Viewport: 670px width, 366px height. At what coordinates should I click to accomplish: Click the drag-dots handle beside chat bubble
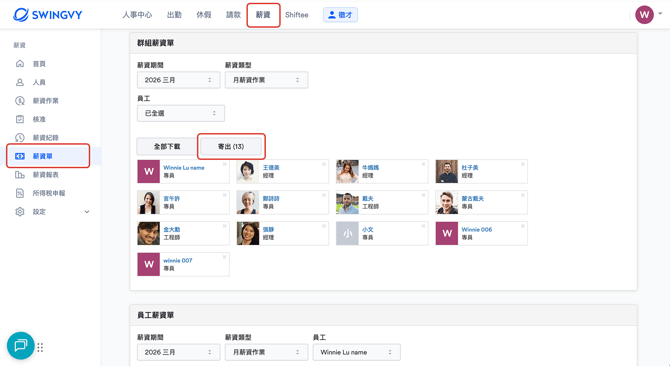[x=40, y=347]
